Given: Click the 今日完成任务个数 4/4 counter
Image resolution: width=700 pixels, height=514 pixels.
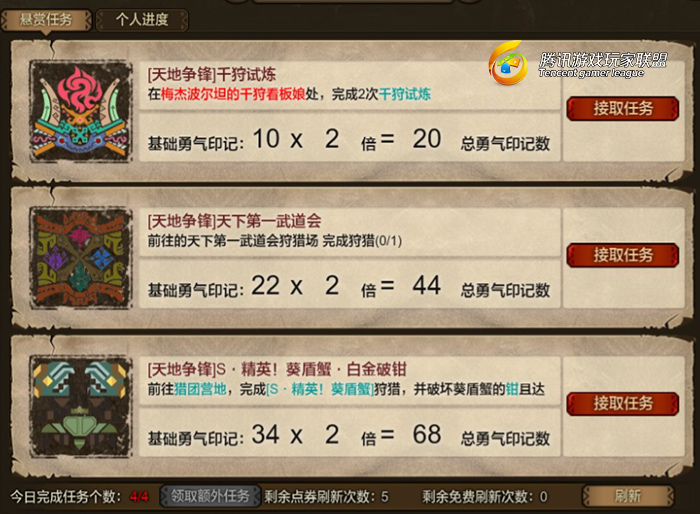Looking at the screenshot, I should [79, 496].
